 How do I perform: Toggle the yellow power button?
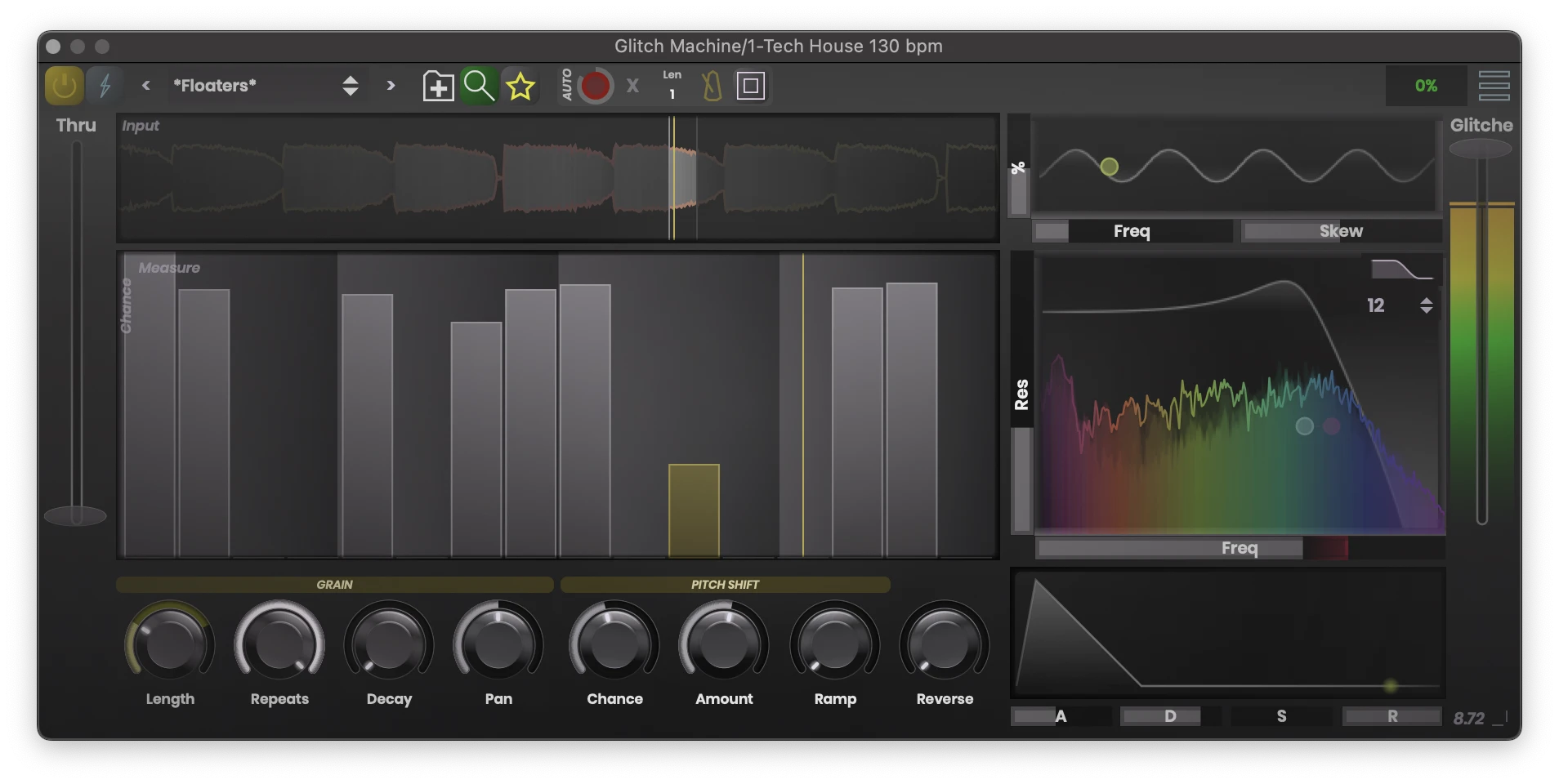tap(64, 86)
